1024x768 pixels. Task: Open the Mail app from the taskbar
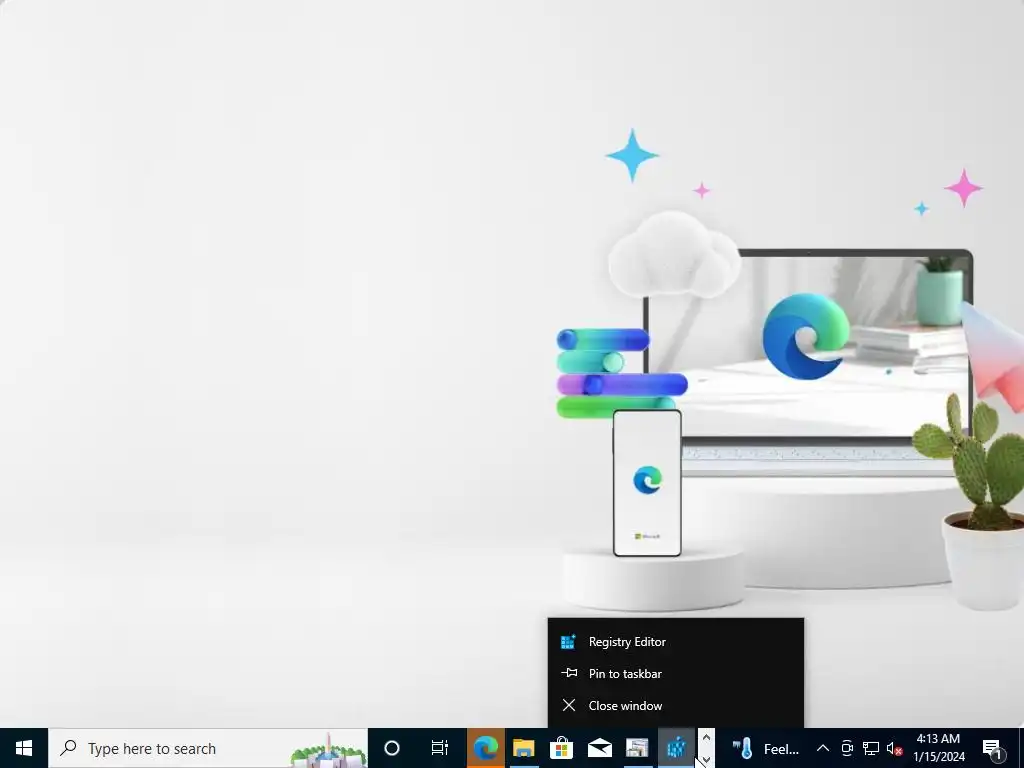599,748
